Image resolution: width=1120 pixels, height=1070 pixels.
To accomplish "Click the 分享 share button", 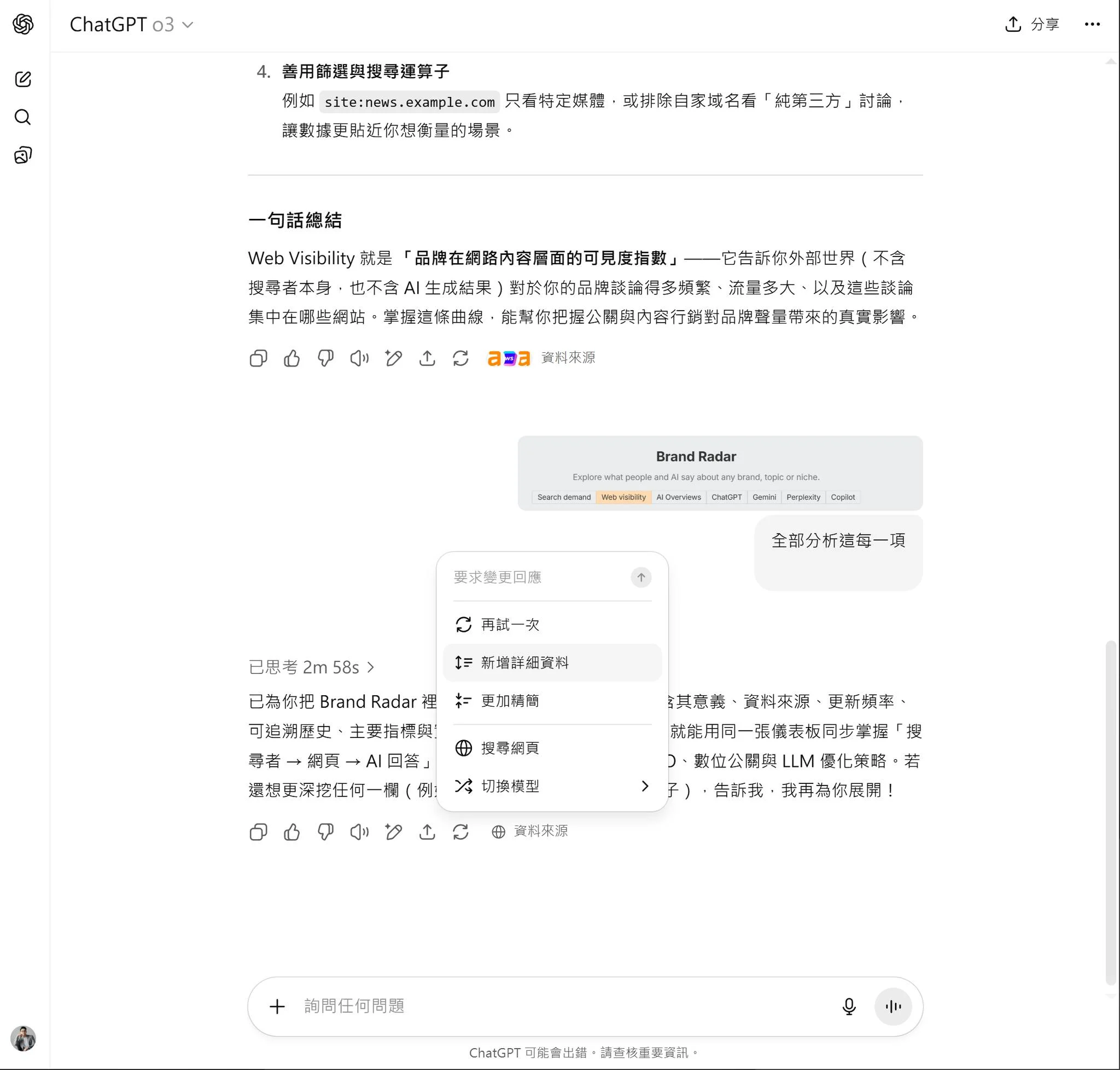I will pos(1032,24).
